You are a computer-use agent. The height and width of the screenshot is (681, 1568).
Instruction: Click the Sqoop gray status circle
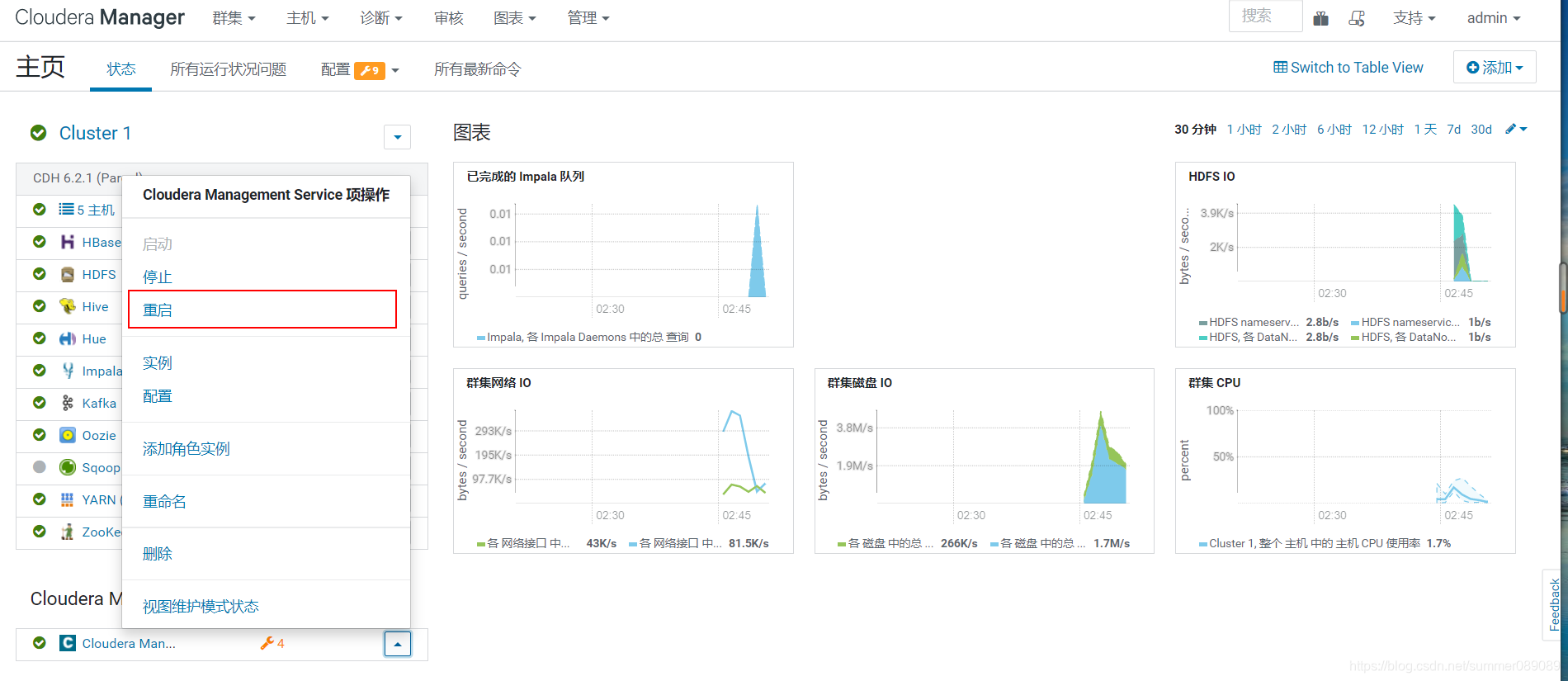(x=39, y=467)
